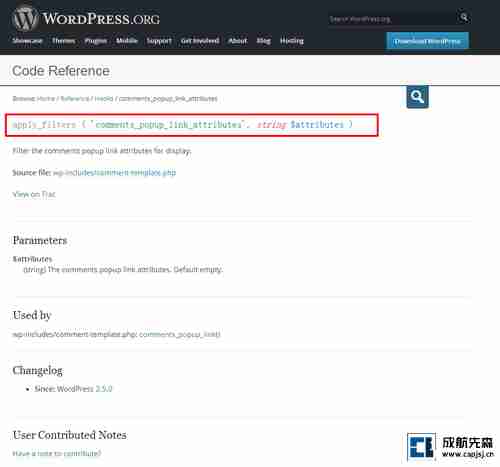The height and width of the screenshot is (467, 500).
Task: Click the filter description sentence
Action: [x=102, y=151]
